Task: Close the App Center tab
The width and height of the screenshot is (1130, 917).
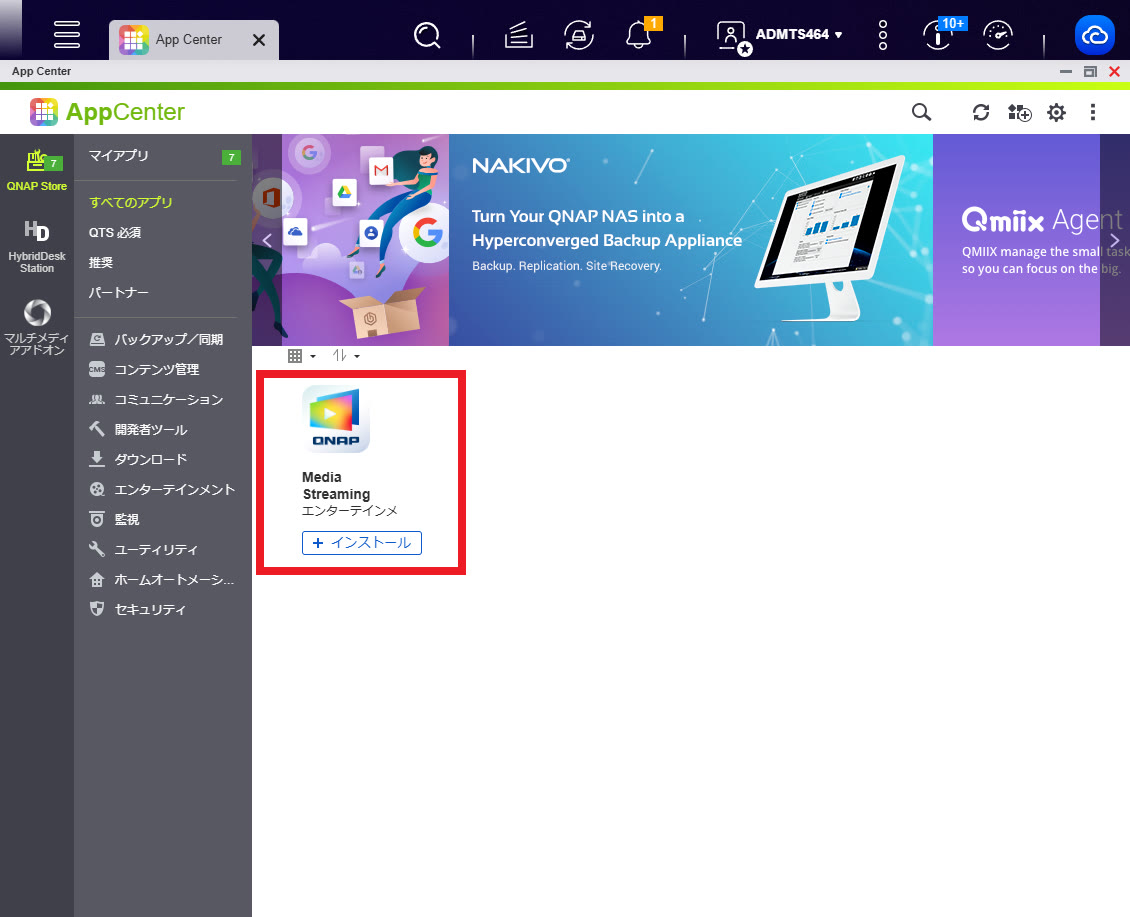Action: 259,40
